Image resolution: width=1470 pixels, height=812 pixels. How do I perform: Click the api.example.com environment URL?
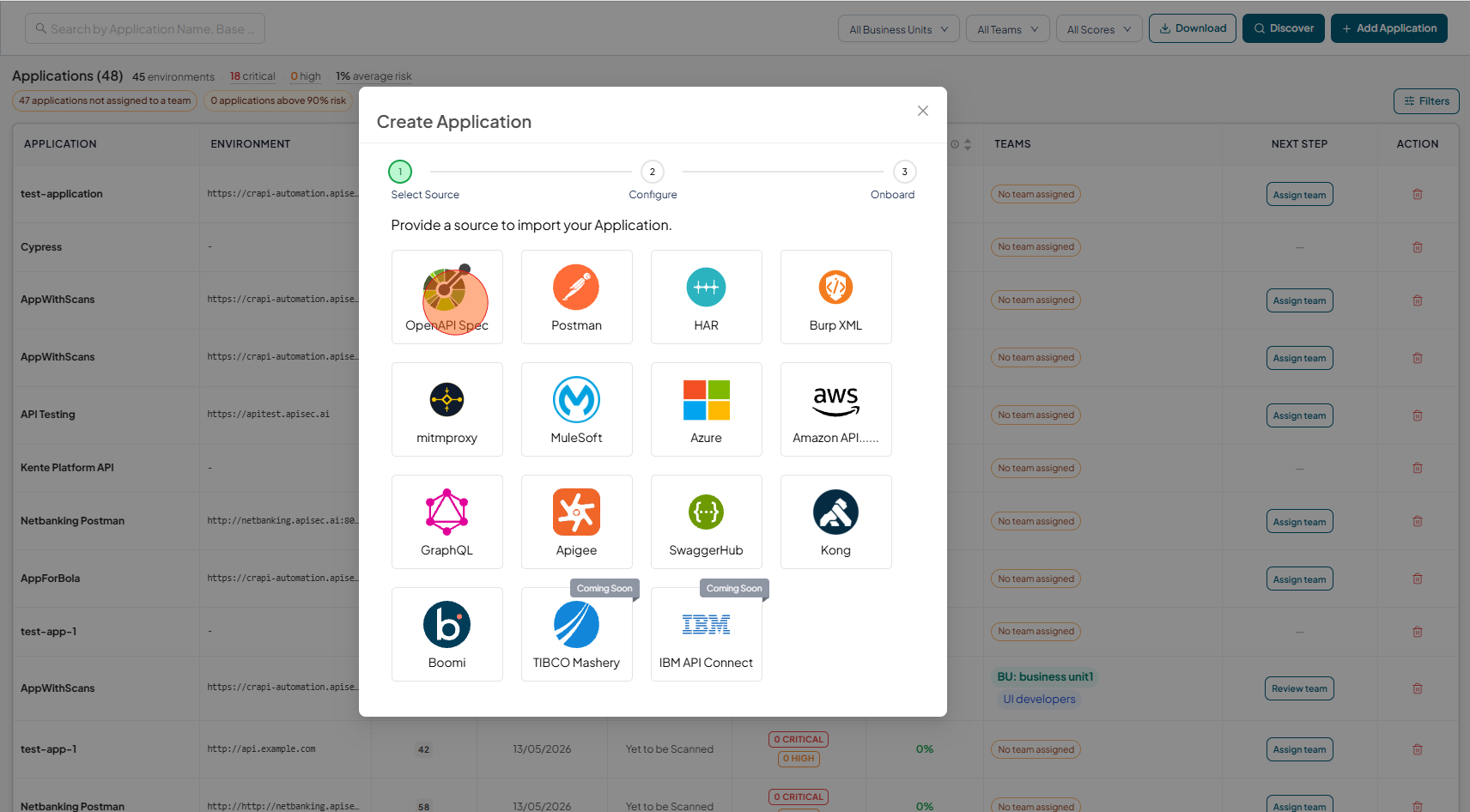(x=261, y=749)
